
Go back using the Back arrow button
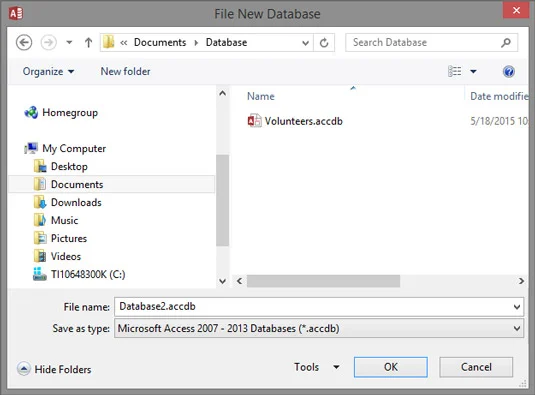[x=24, y=43]
